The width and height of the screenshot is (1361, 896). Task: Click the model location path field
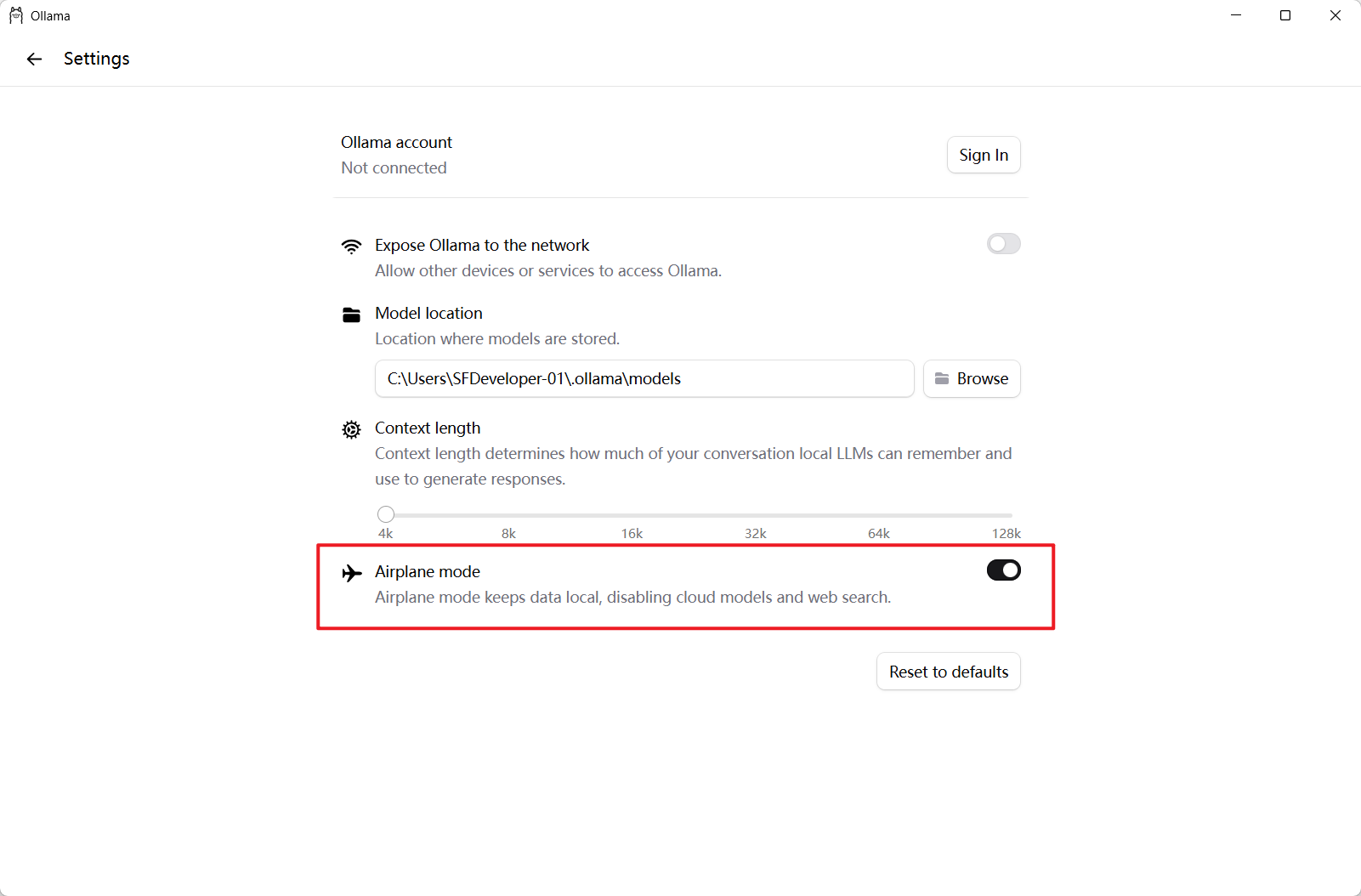(x=644, y=379)
